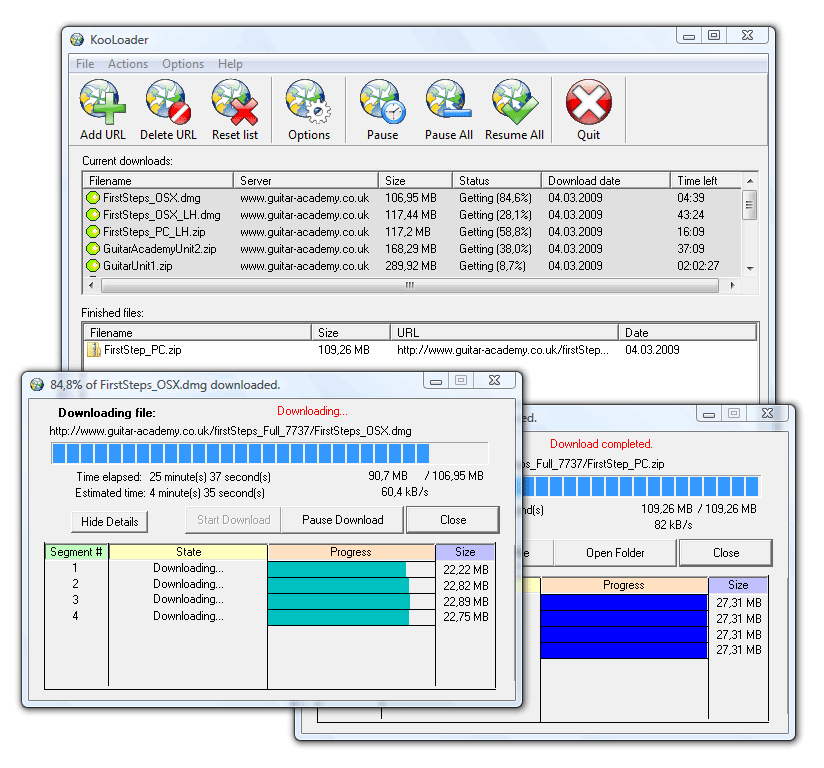The image size is (824, 768).
Task: Click the status icon next to GuitarAcademyUnit2.zip
Action: point(93,248)
